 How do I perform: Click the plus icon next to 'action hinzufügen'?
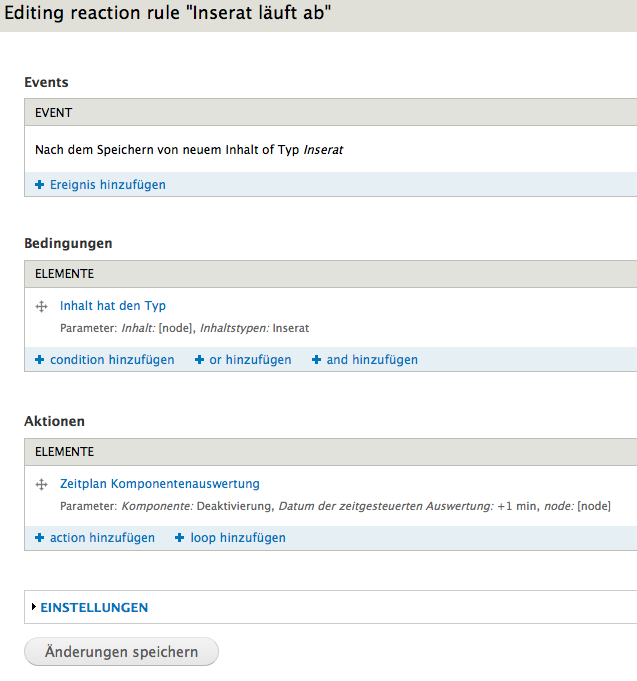(40, 538)
